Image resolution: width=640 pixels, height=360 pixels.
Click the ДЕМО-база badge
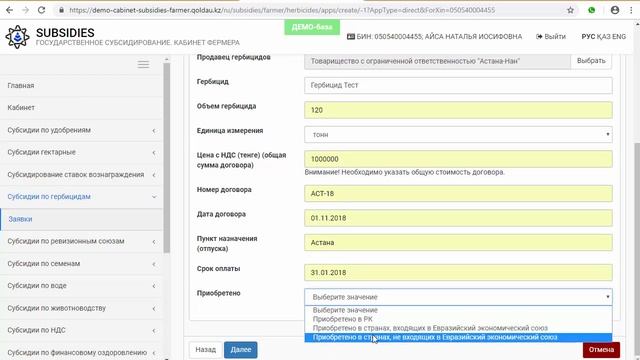coord(312,27)
